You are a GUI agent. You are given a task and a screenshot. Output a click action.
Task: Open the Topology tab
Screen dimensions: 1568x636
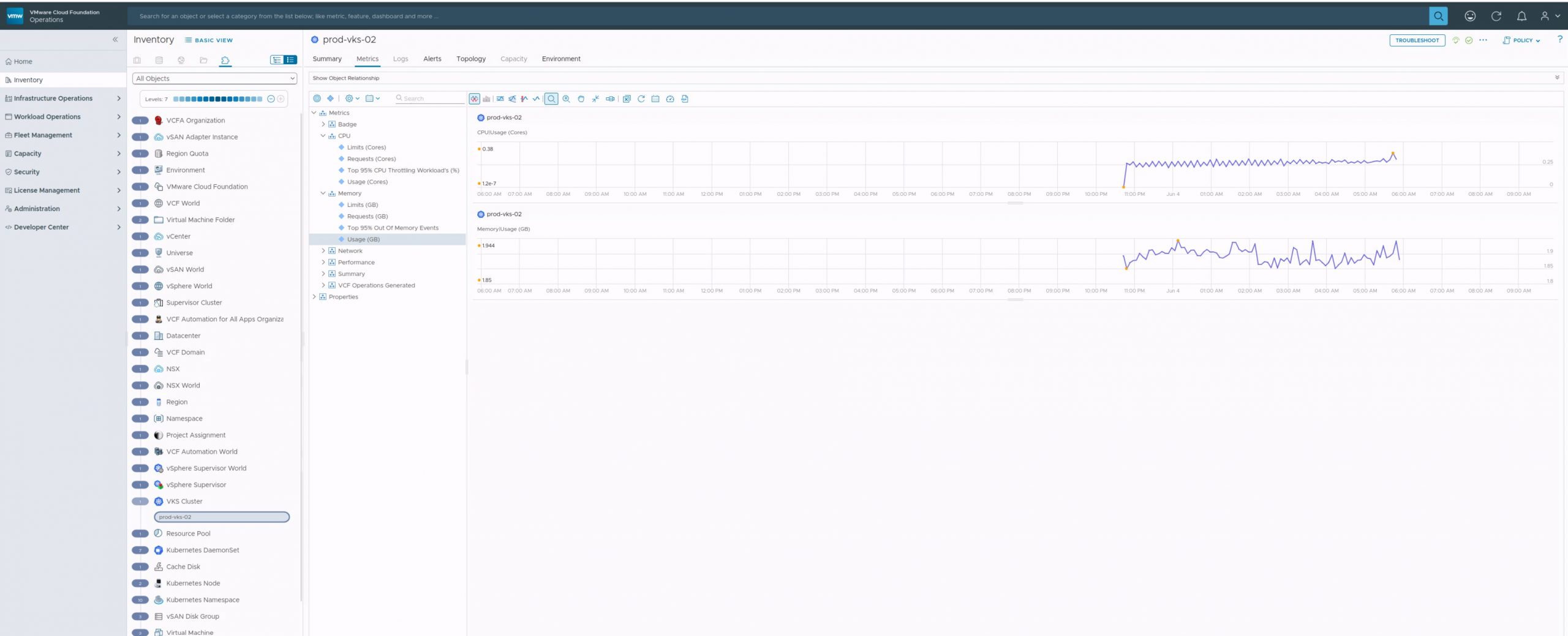point(471,59)
